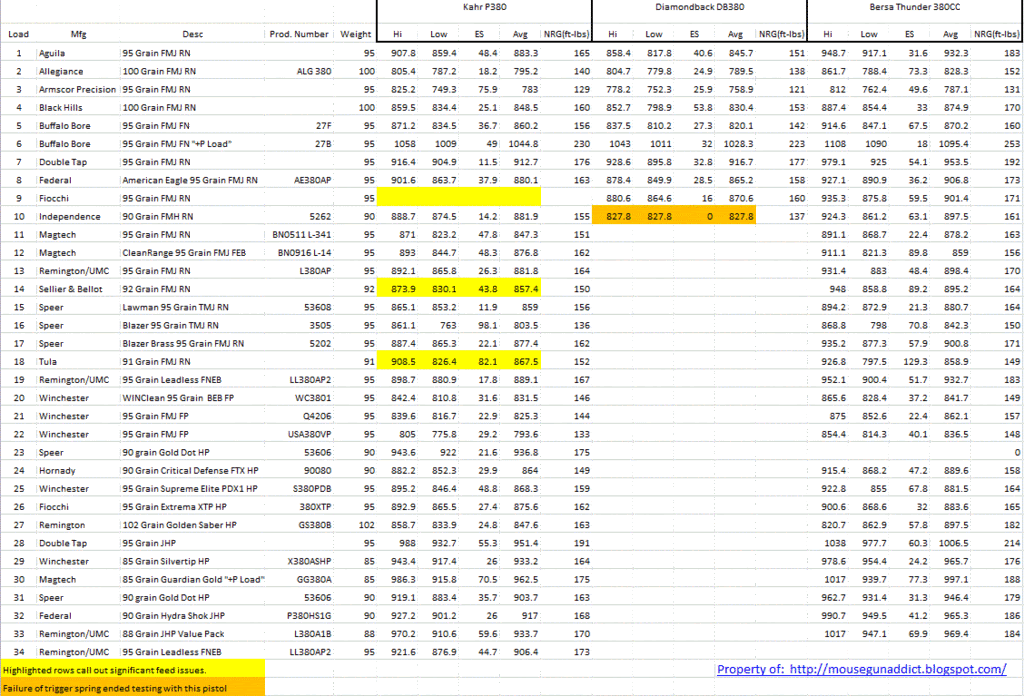The height and width of the screenshot is (696, 1024).
Task: Select row number 23 Load cell
Action: click(18, 452)
